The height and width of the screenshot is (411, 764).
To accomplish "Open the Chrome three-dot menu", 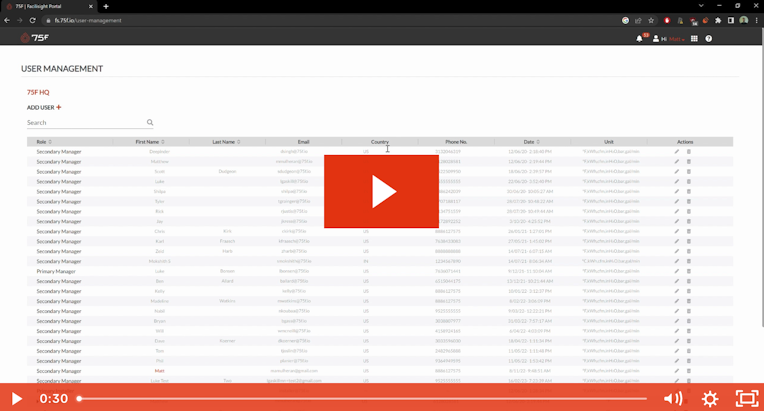I will point(756,20).
